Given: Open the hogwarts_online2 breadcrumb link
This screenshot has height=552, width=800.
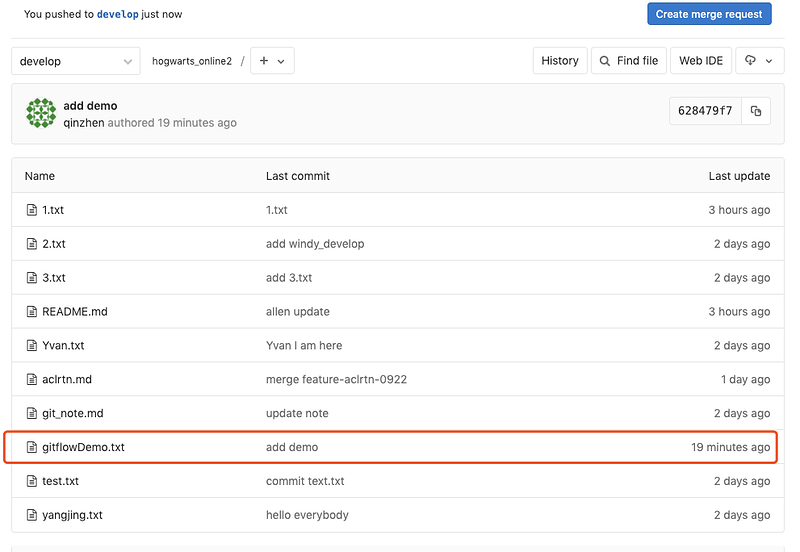Looking at the screenshot, I should 192,61.
